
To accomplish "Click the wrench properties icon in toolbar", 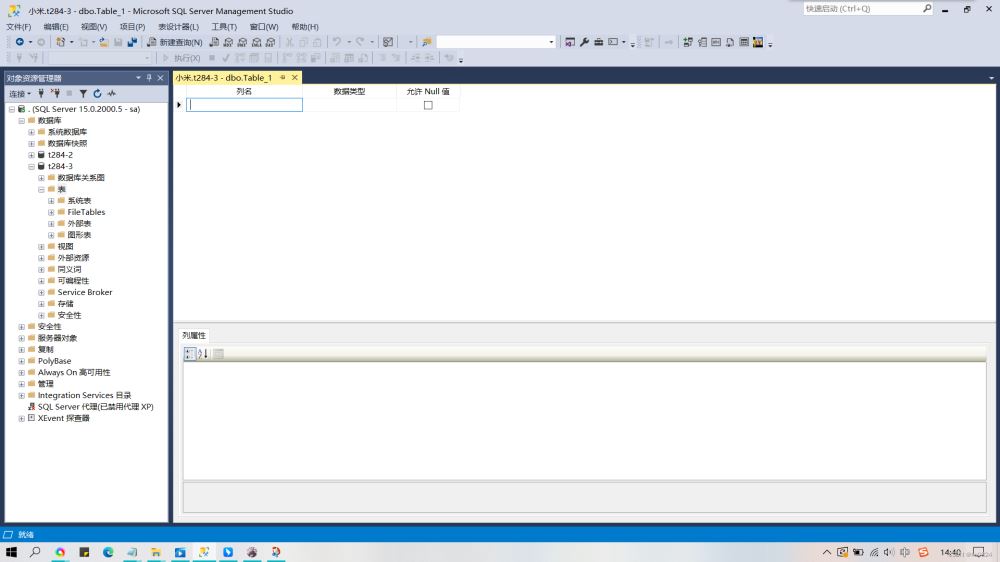I will click(584, 42).
